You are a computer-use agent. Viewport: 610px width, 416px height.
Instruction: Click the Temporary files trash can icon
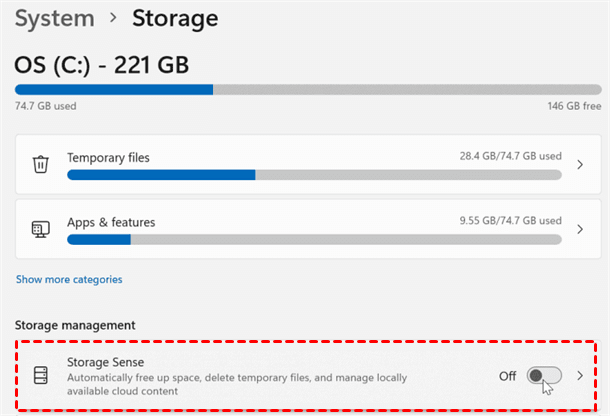point(40,165)
